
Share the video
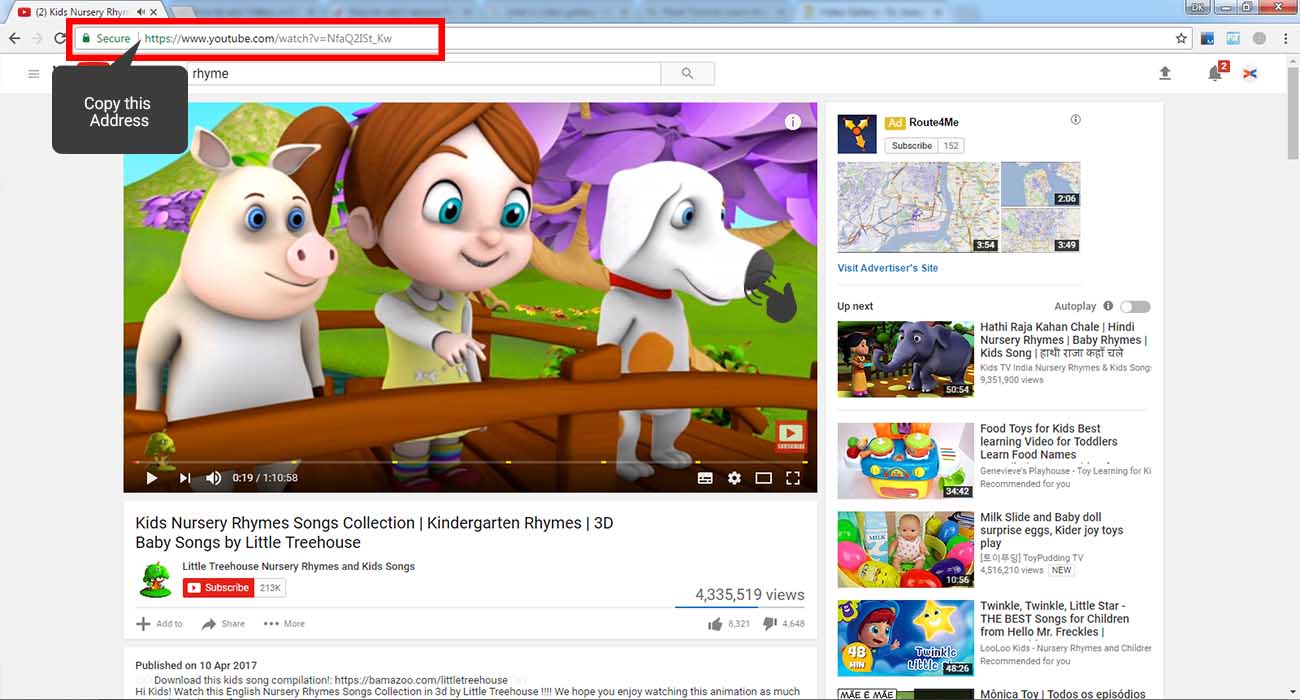pos(223,624)
